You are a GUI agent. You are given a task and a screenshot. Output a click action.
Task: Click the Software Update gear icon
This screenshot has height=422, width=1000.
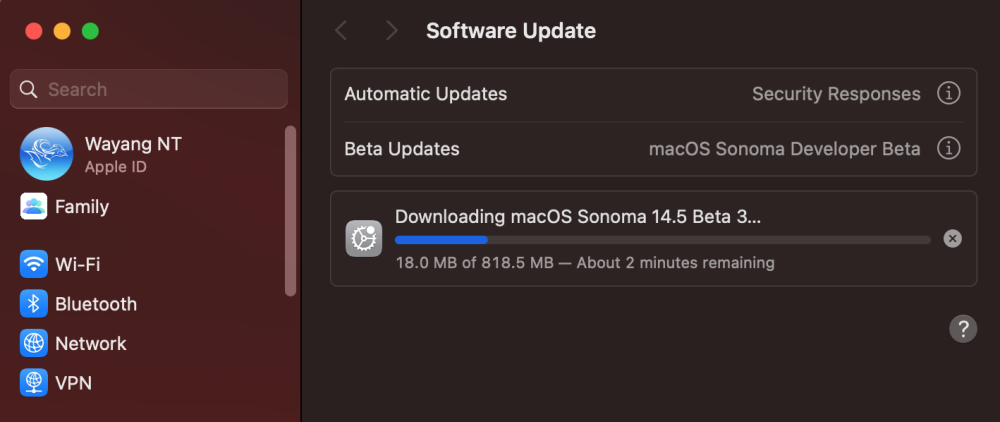tap(364, 239)
